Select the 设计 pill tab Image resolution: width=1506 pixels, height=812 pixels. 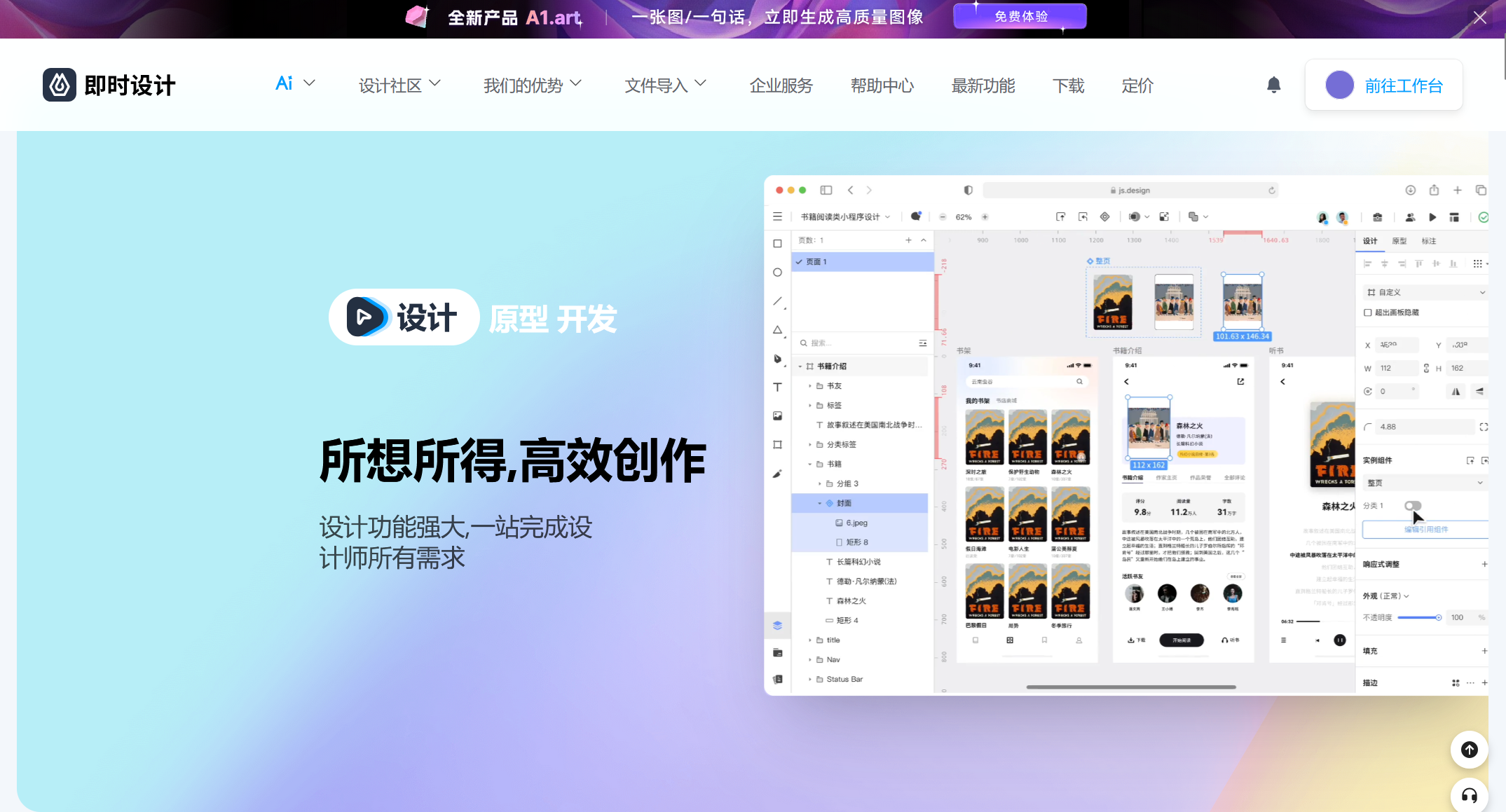[404, 317]
